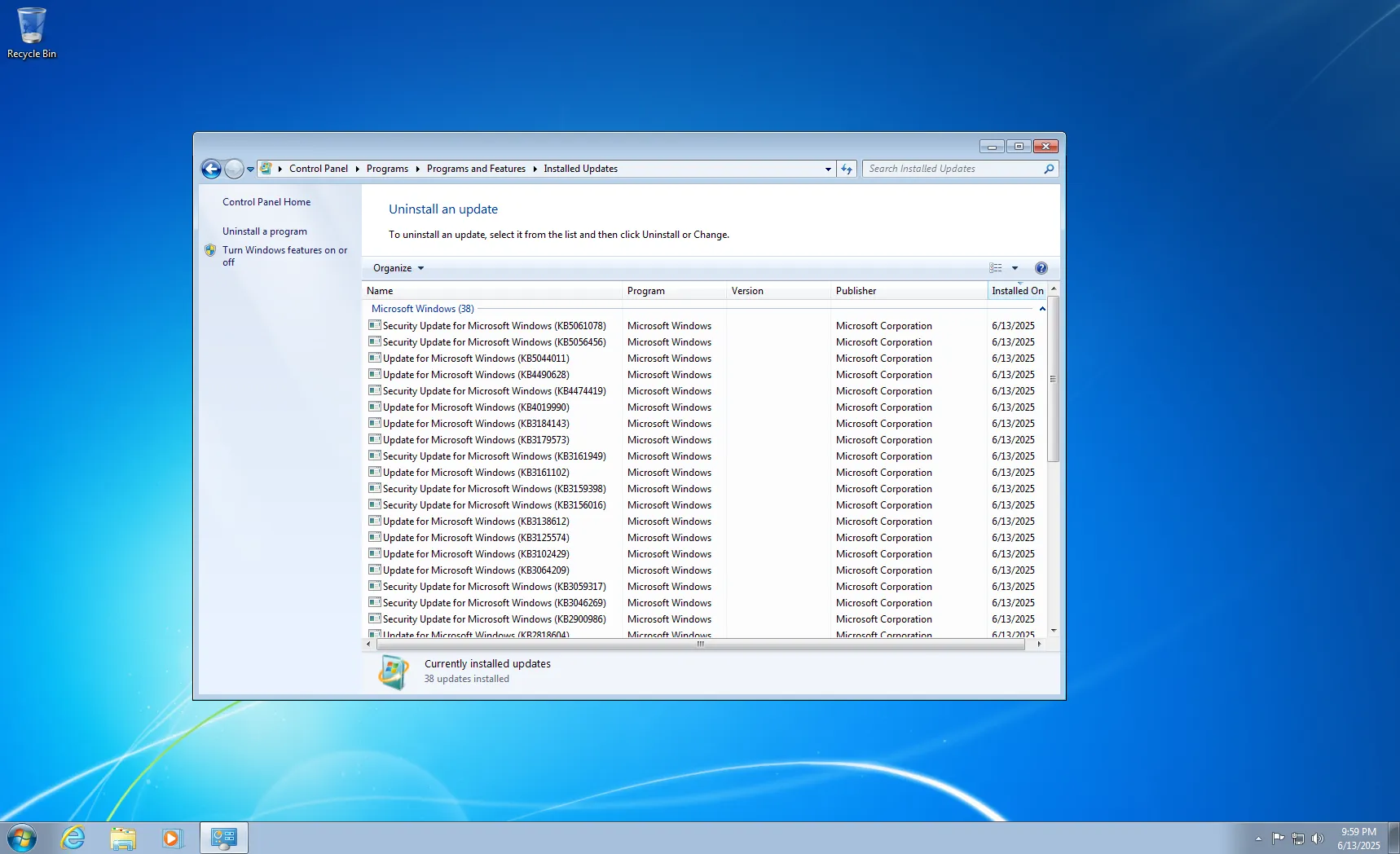Sort by Installed On column header
Viewport: 1400px width, 854px height.
pos(1017,291)
